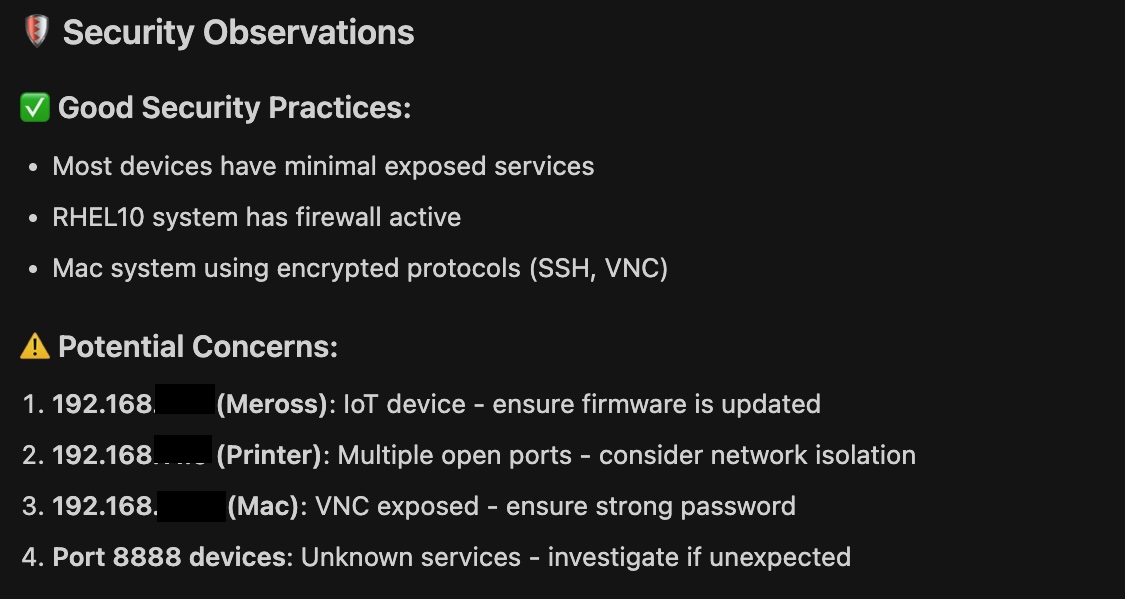Click the Security Observations heading text

coord(238,33)
